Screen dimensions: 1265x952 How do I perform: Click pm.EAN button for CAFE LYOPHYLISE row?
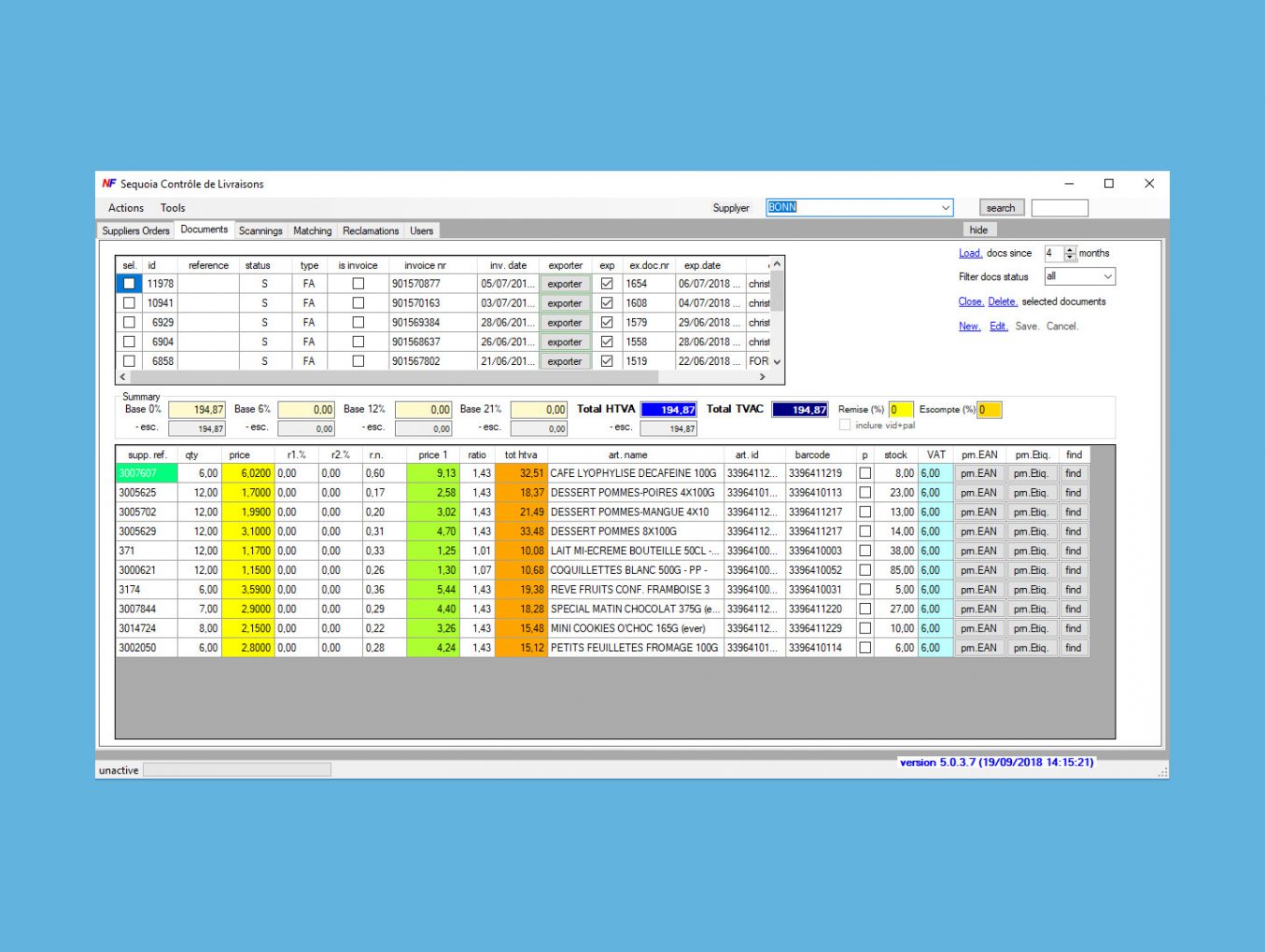pos(979,473)
